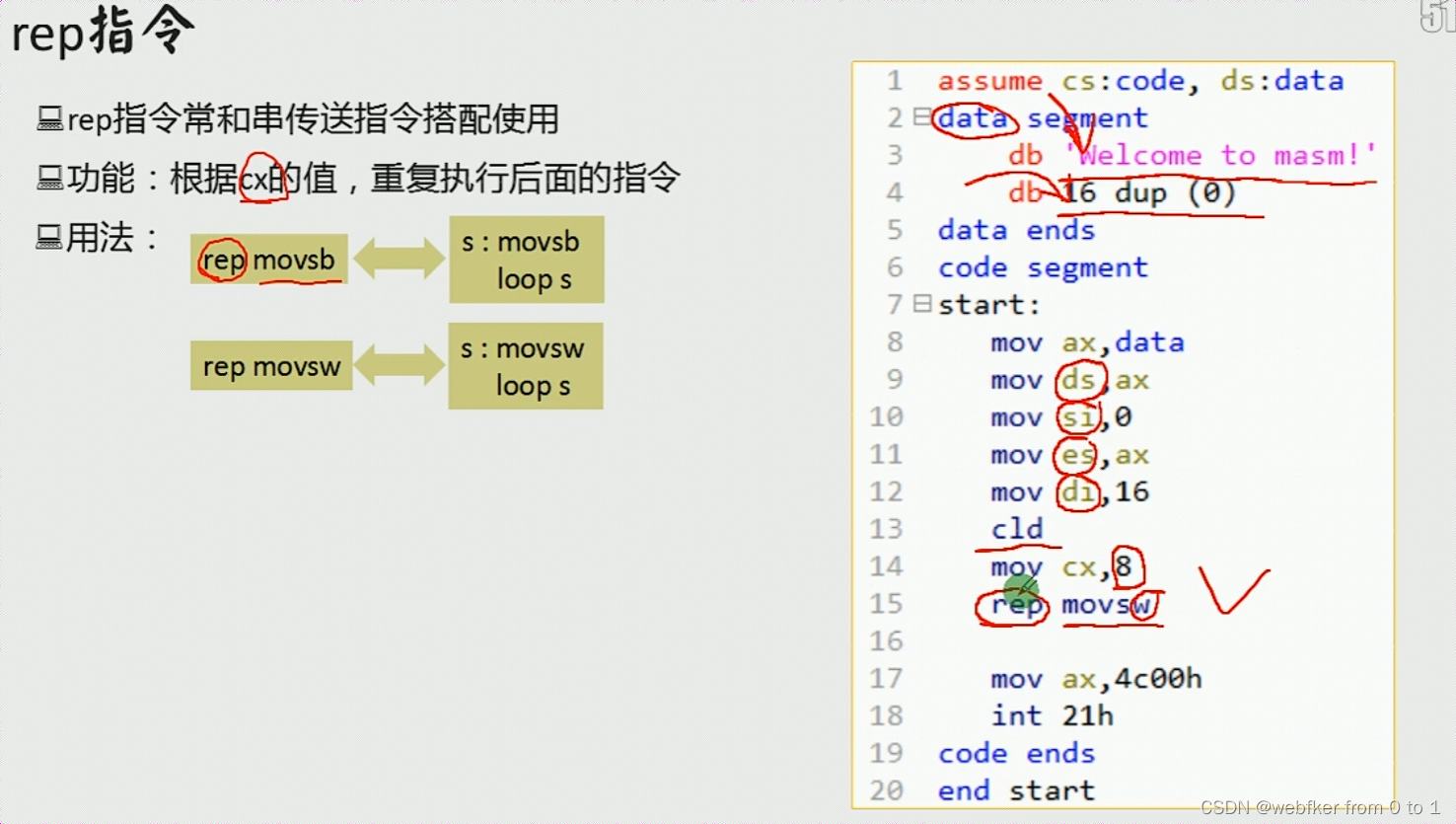Click the s: movsw loop s box
The image size is (1456, 824).
[x=524, y=365]
